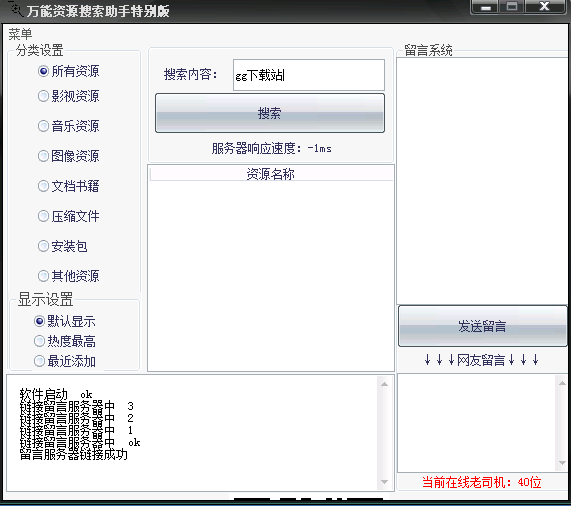Pick the 图像资源 radio button
This screenshot has width=571, height=506.
(68, 156)
